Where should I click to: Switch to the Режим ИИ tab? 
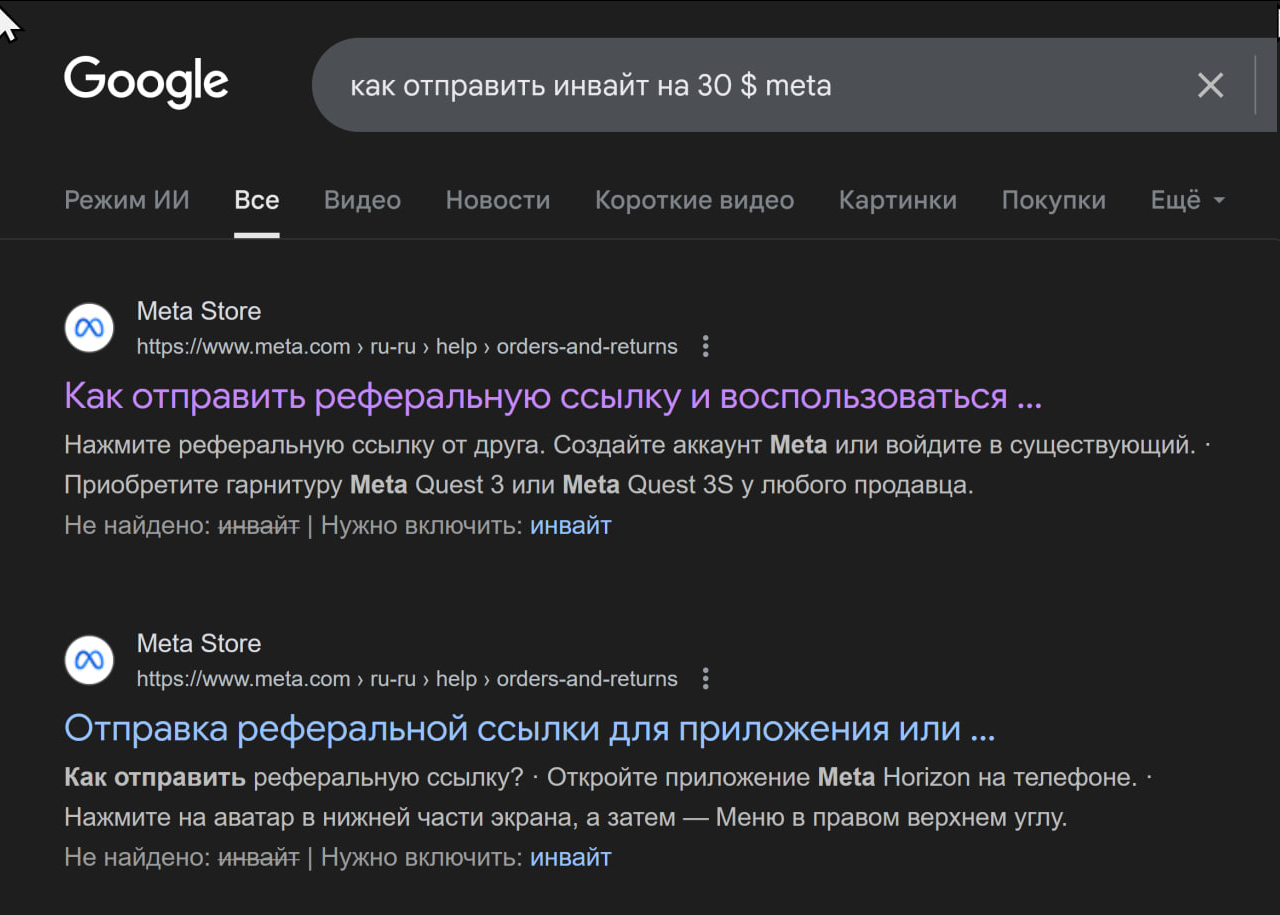click(x=126, y=200)
